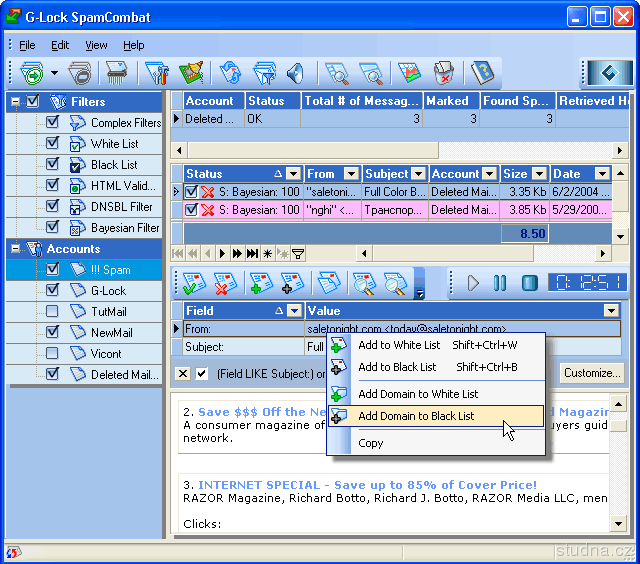Click the speaker sound icon in toolbar

click(295, 73)
